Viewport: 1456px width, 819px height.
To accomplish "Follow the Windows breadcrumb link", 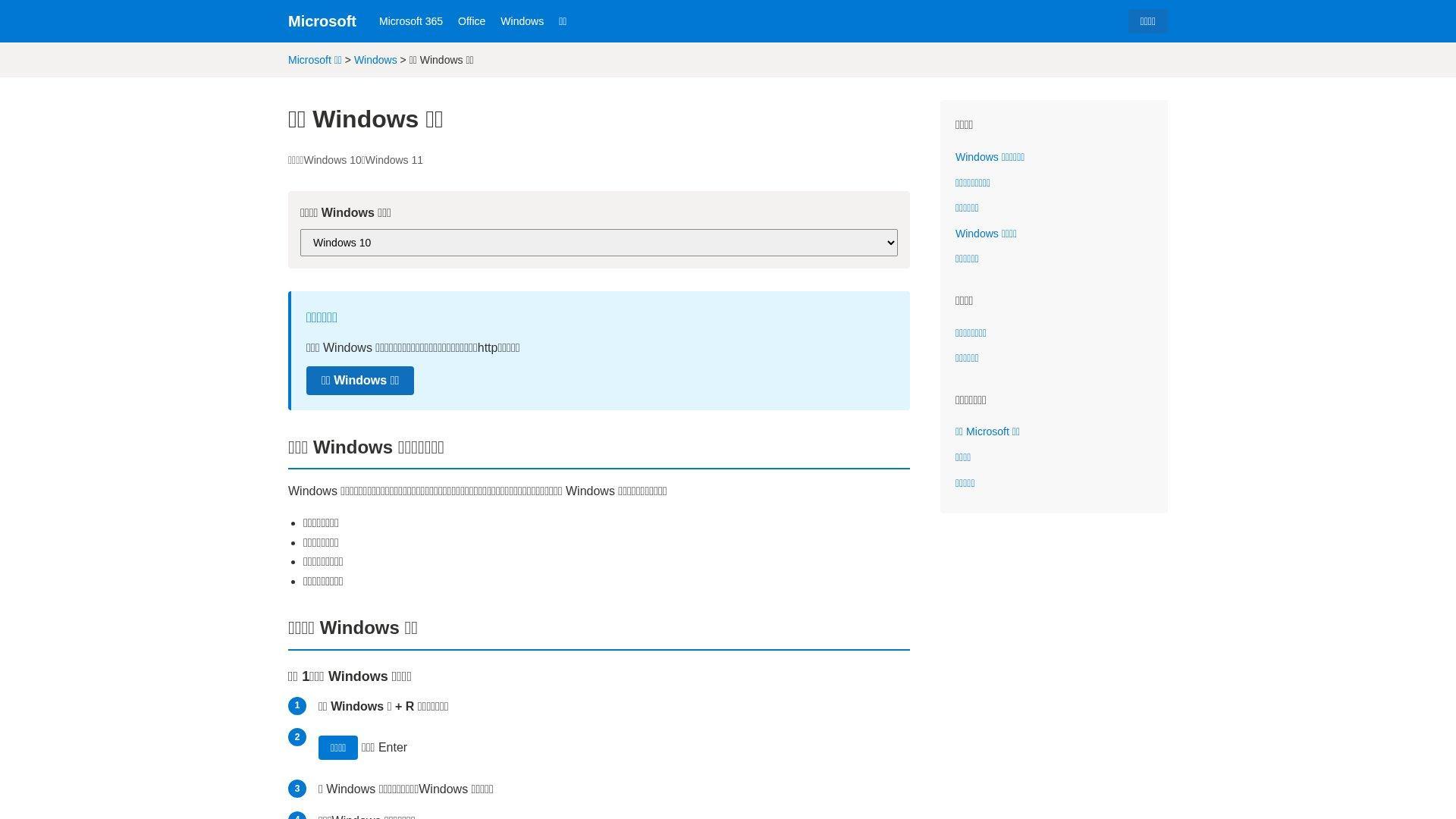I will tap(375, 60).
